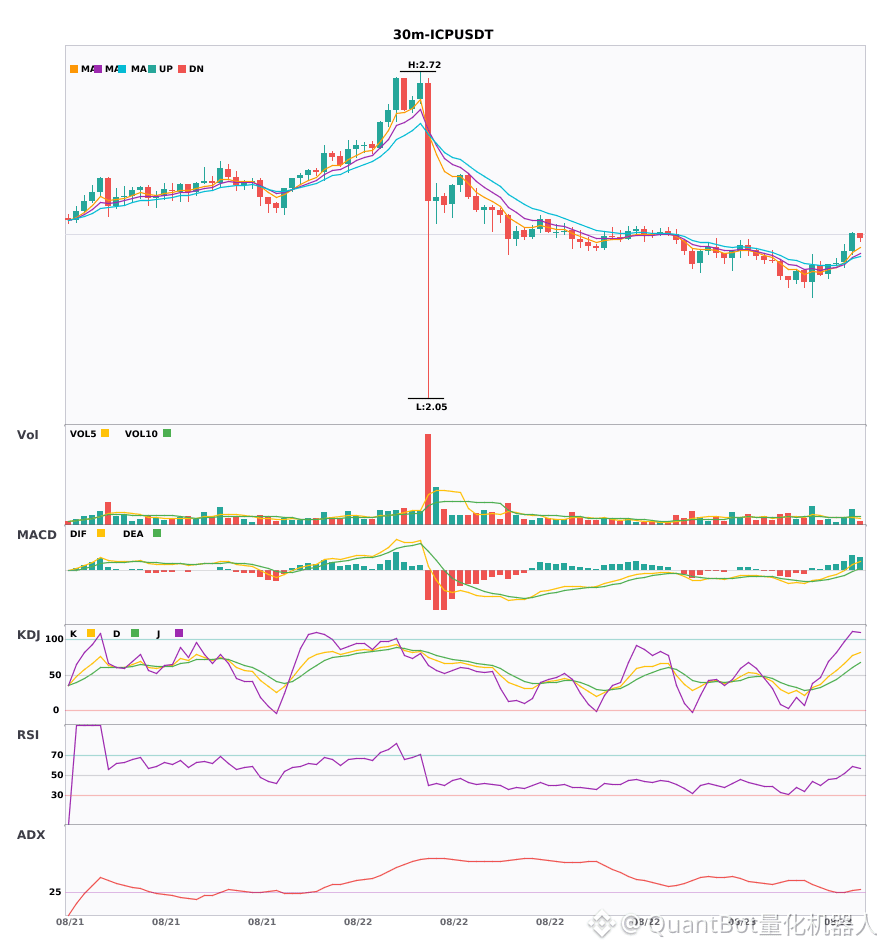Click the L:2.05 low price label

(431, 407)
